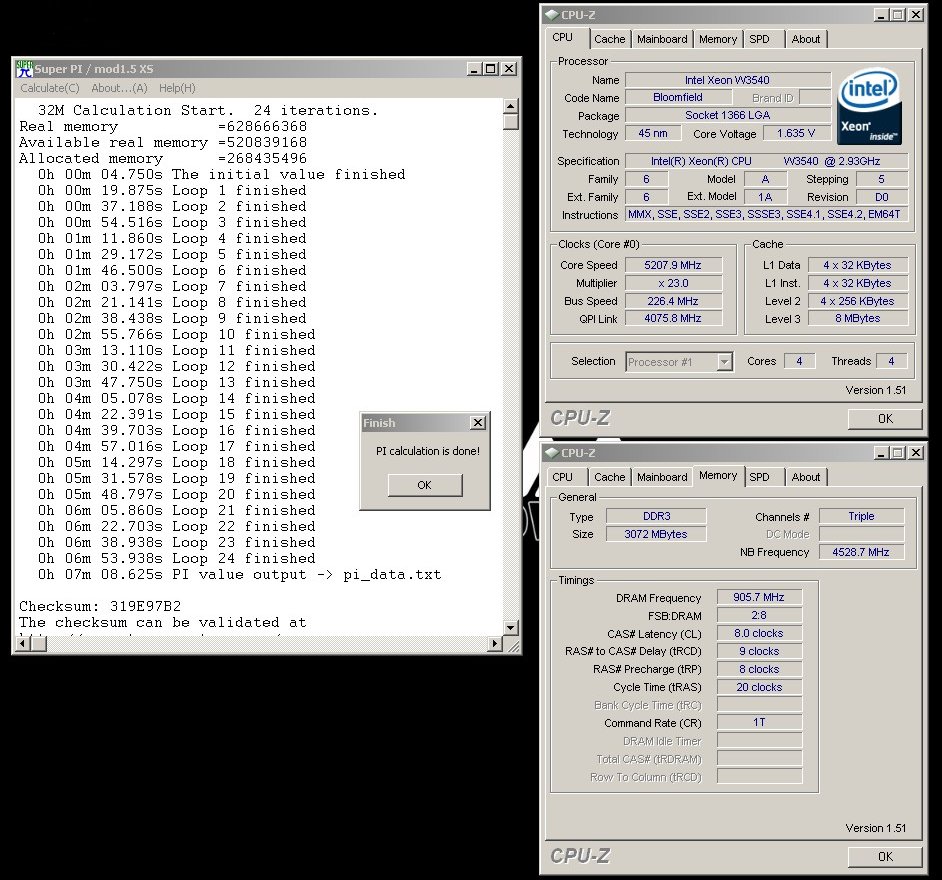Click OK in the Finish dialog
The image size is (942, 880).
click(425, 485)
